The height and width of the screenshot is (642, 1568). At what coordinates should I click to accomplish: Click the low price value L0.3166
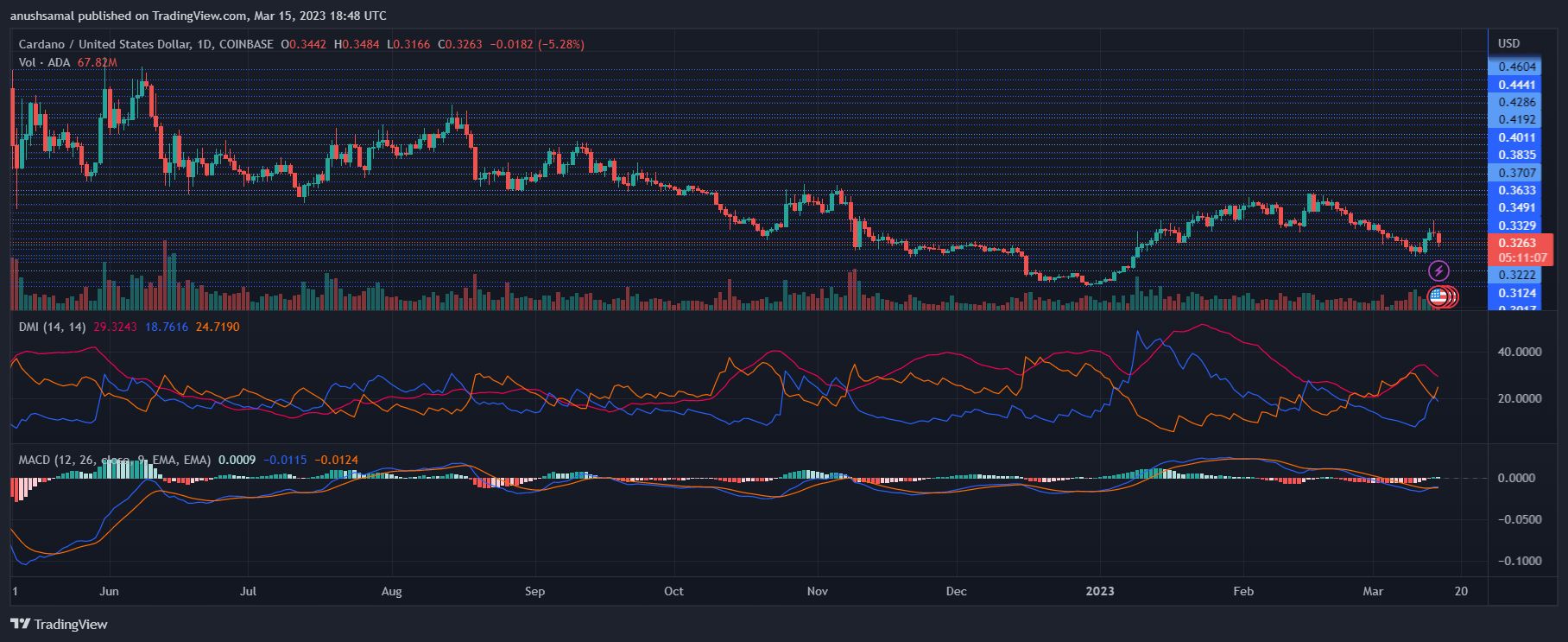pos(408,44)
